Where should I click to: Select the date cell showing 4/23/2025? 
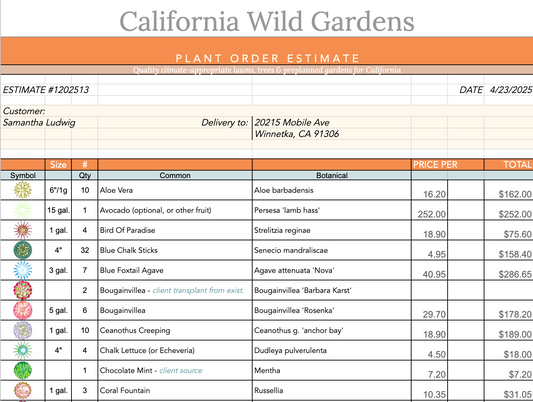click(509, 90)
